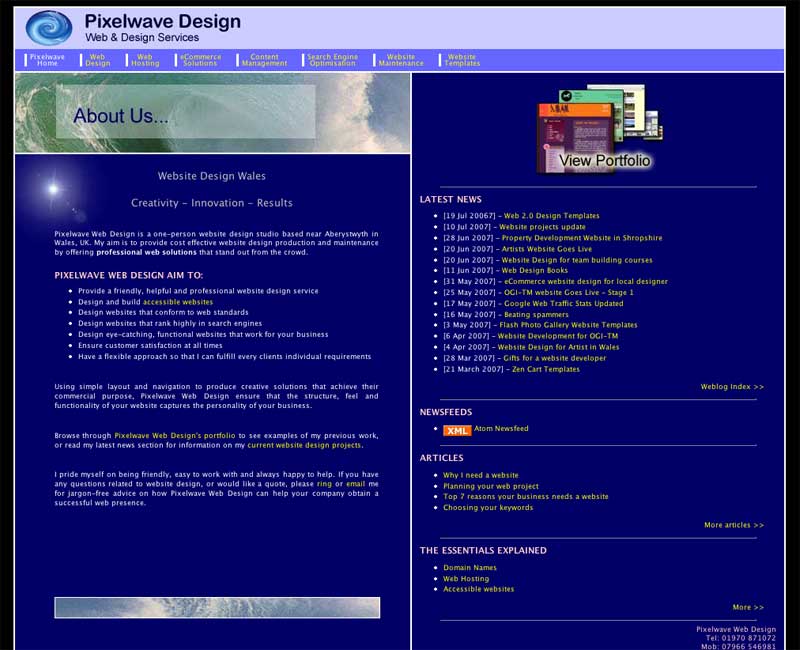Click the More >> essentials link
800x650 pixels.
[748, 608]
